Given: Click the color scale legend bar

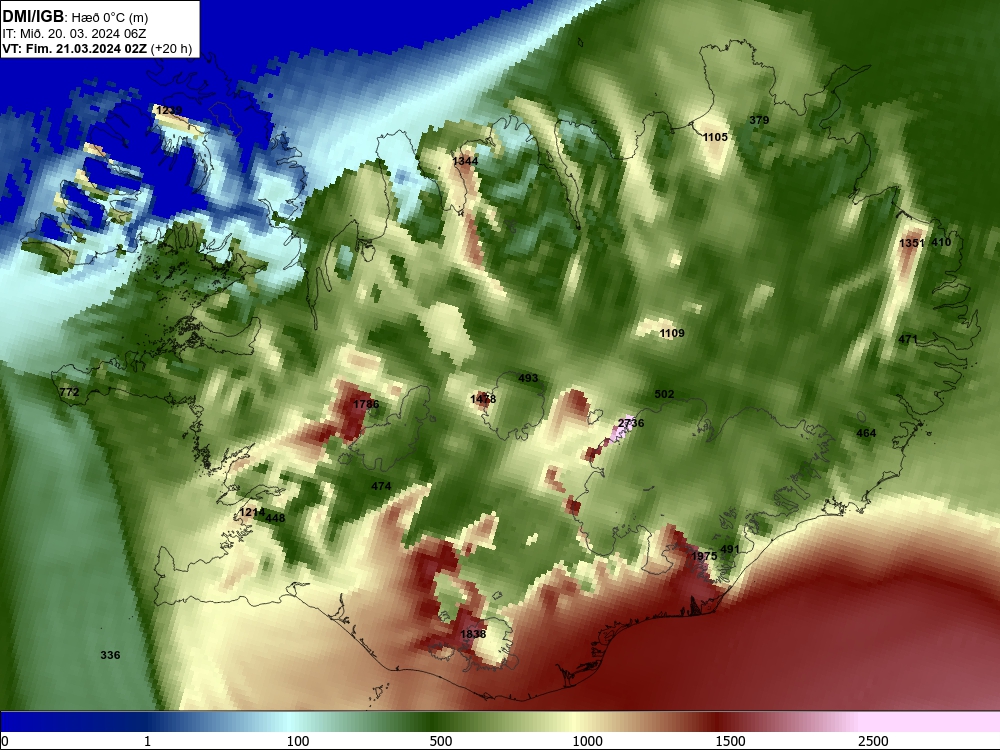Looking at the screenshot, I should 500,721.
